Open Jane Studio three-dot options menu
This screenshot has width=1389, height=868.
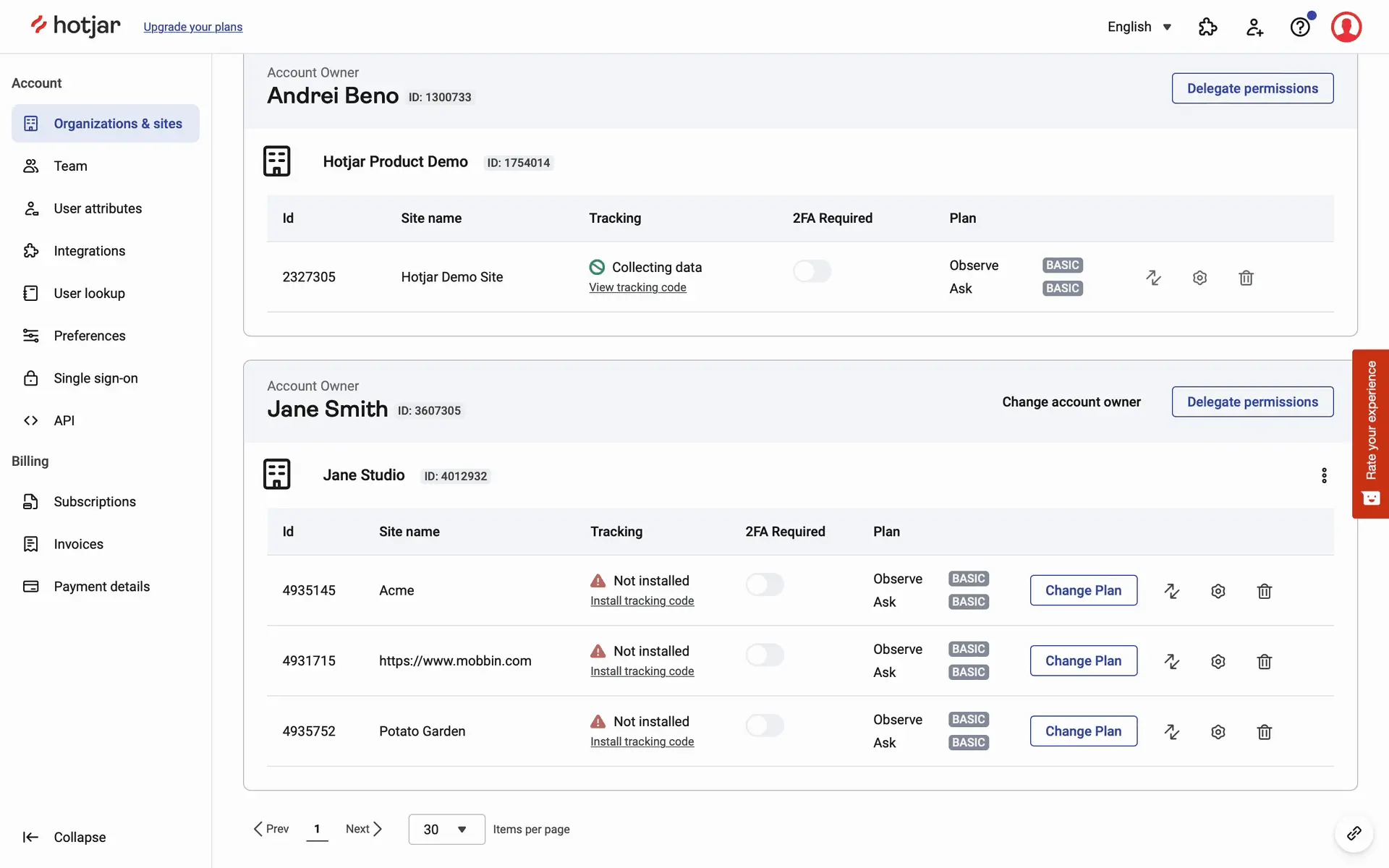(1324, 475)
